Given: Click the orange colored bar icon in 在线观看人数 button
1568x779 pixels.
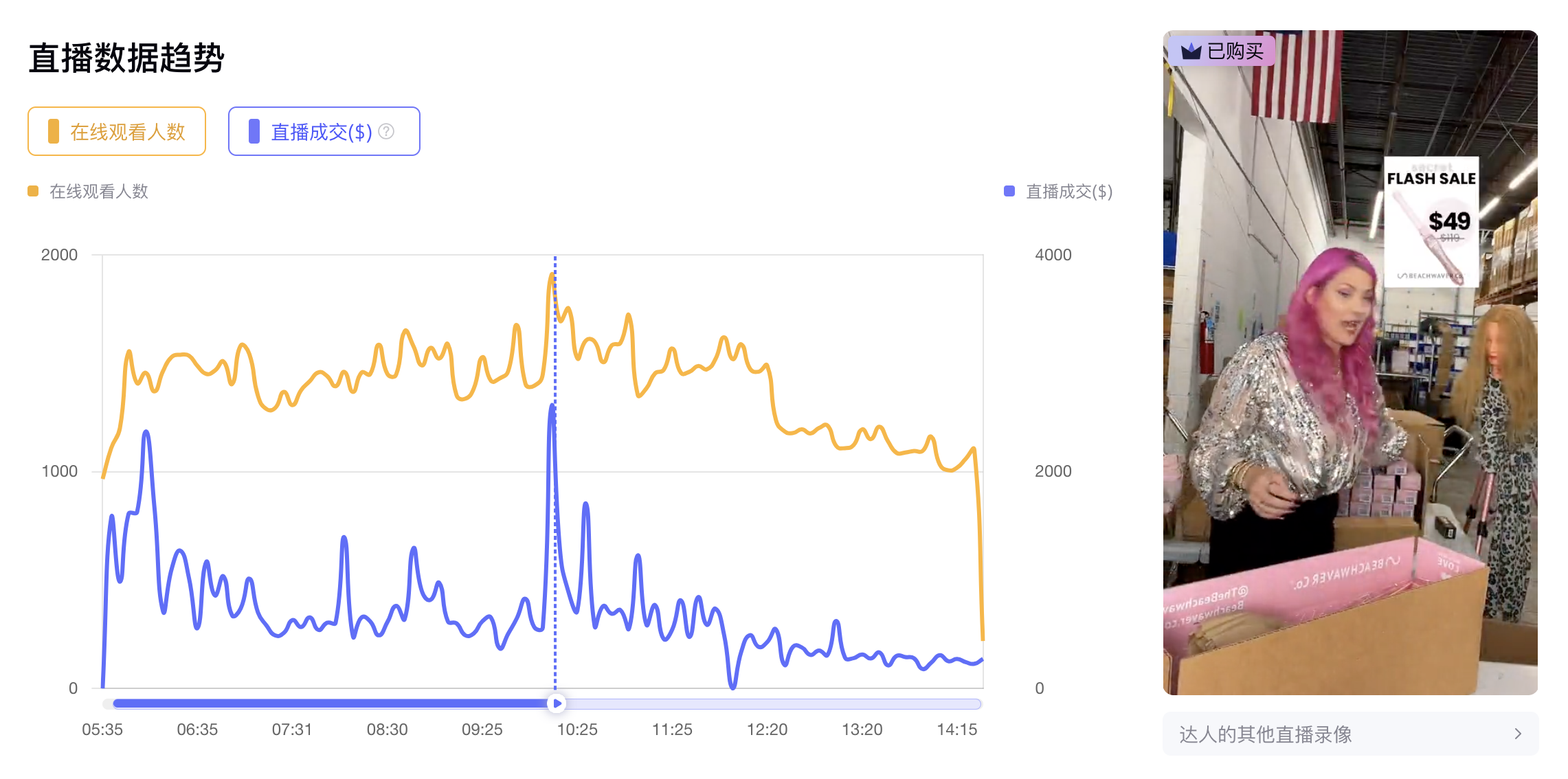Looking at the screenshot, I should pyautogui.click(x=54, y=131).
